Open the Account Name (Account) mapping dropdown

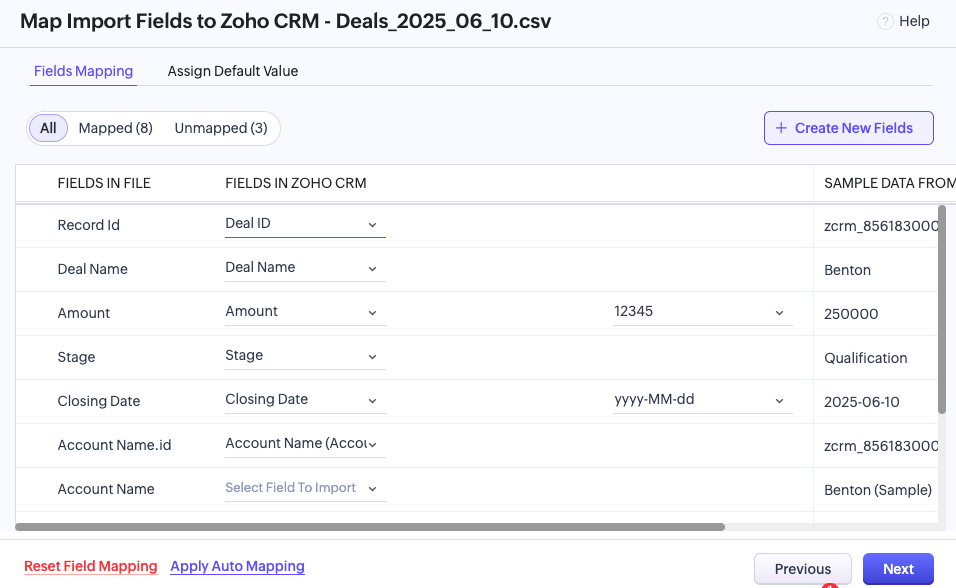tap(305, 443)
